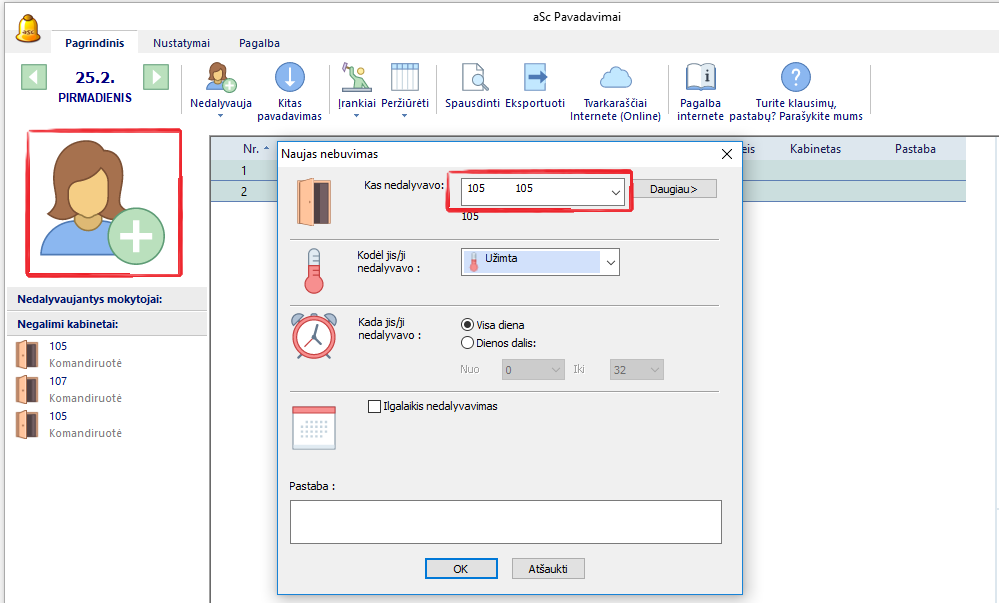Screen dimensions: 999x603
Task: Enable the Ilgalaikis nedalyvavimas checkbox
Action: [x=375, y=407]
